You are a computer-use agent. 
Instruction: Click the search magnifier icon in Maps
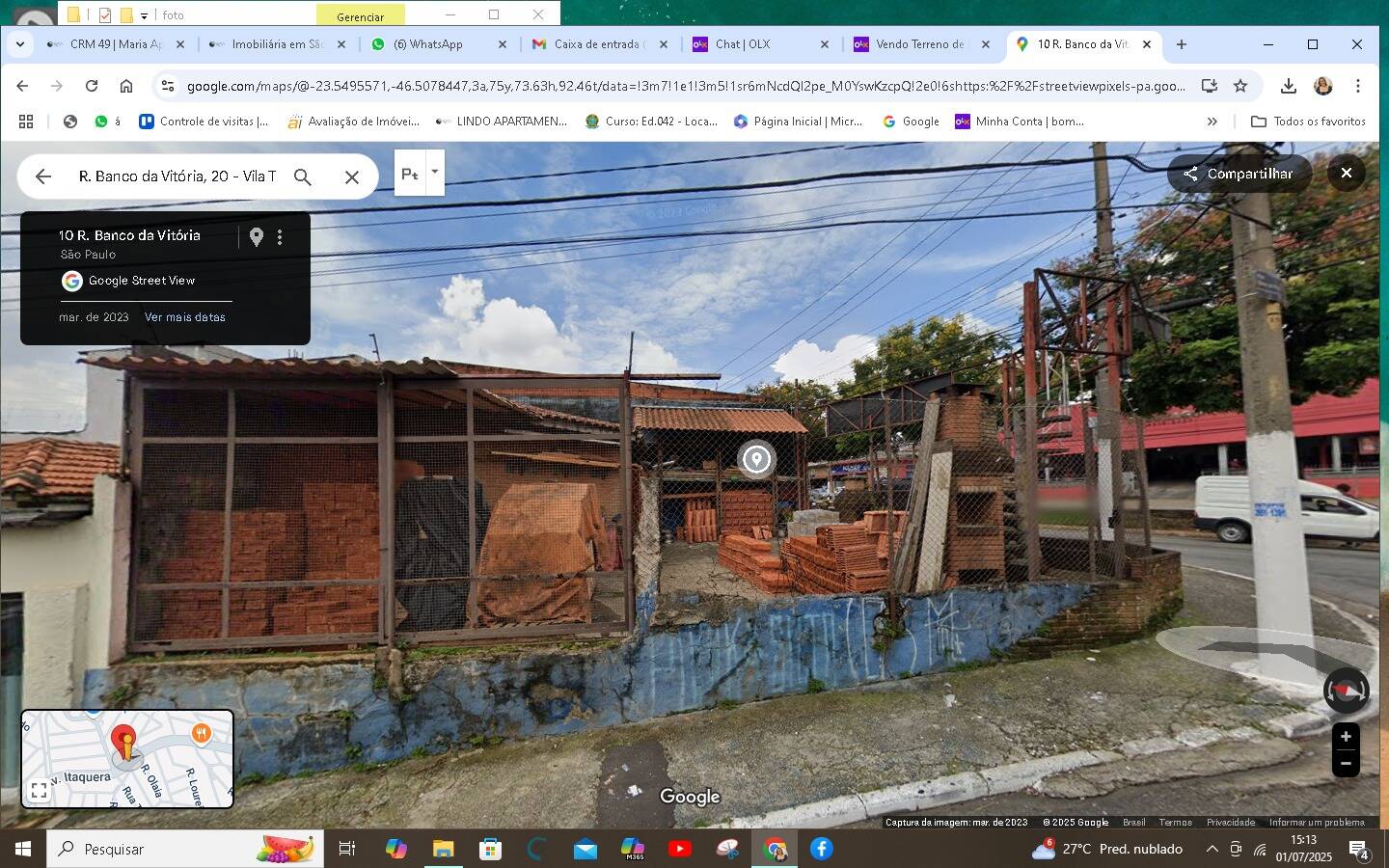point(303,176)
